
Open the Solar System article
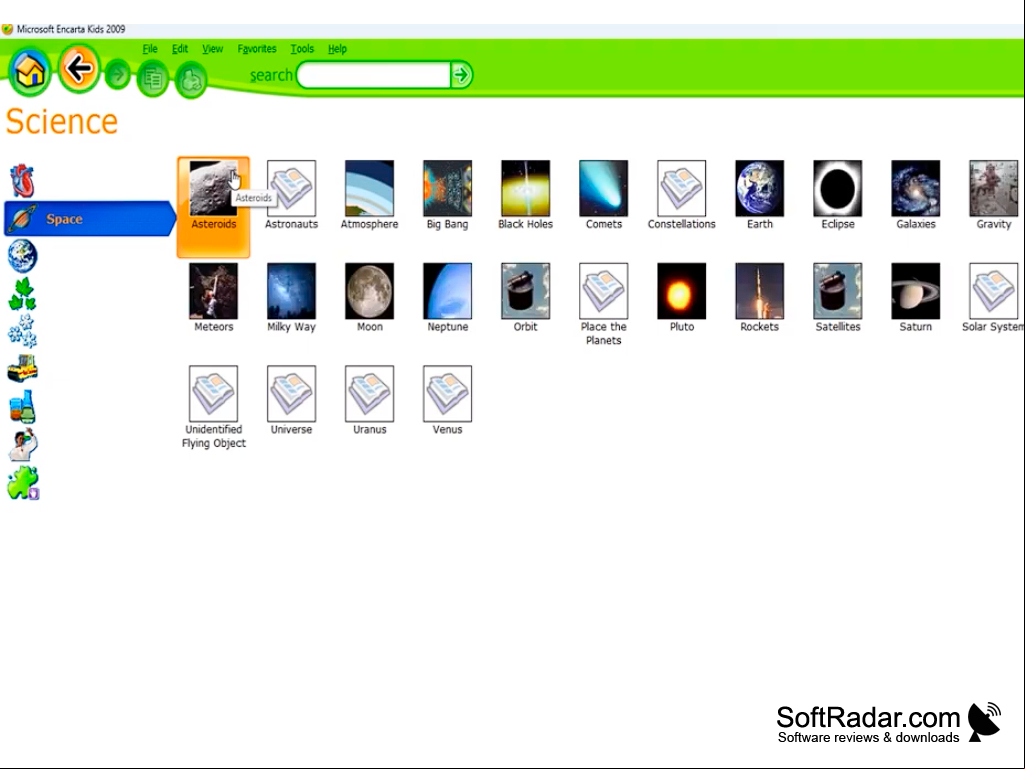point(993,298)
